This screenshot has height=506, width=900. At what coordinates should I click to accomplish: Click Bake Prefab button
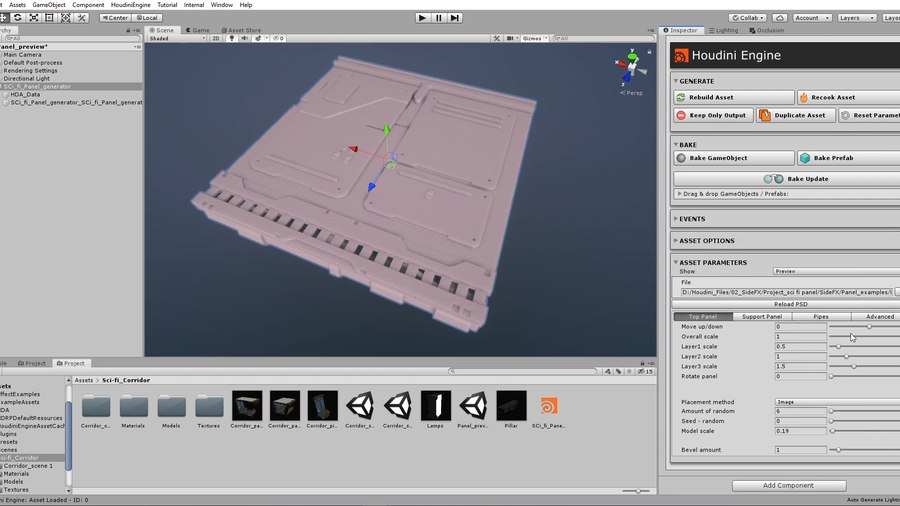pos(848,158)
